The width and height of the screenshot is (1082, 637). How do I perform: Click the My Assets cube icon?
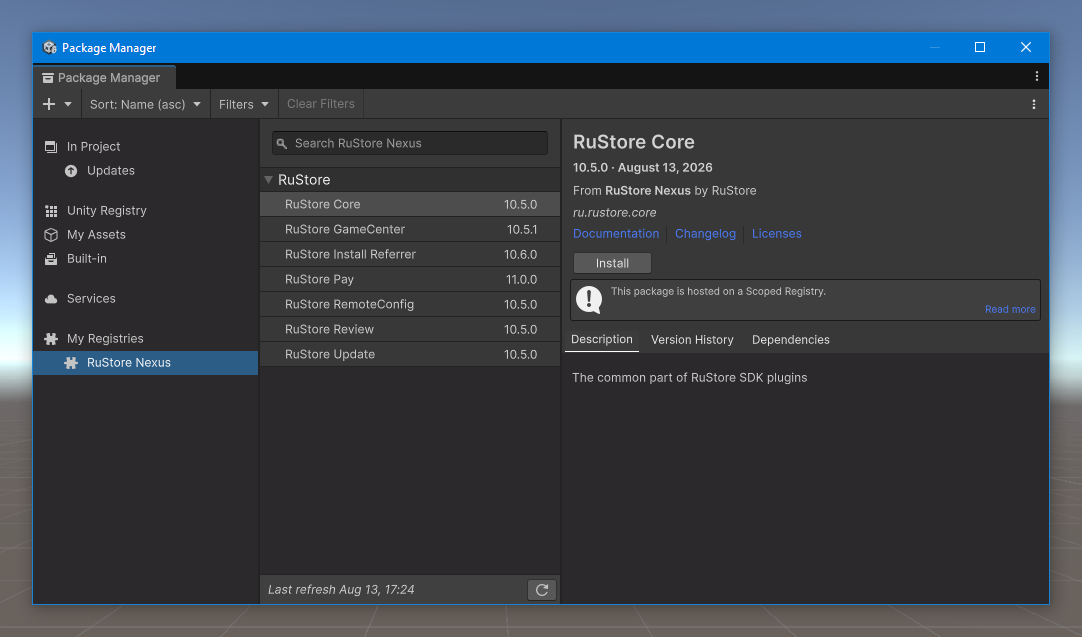tap(51, 235)
